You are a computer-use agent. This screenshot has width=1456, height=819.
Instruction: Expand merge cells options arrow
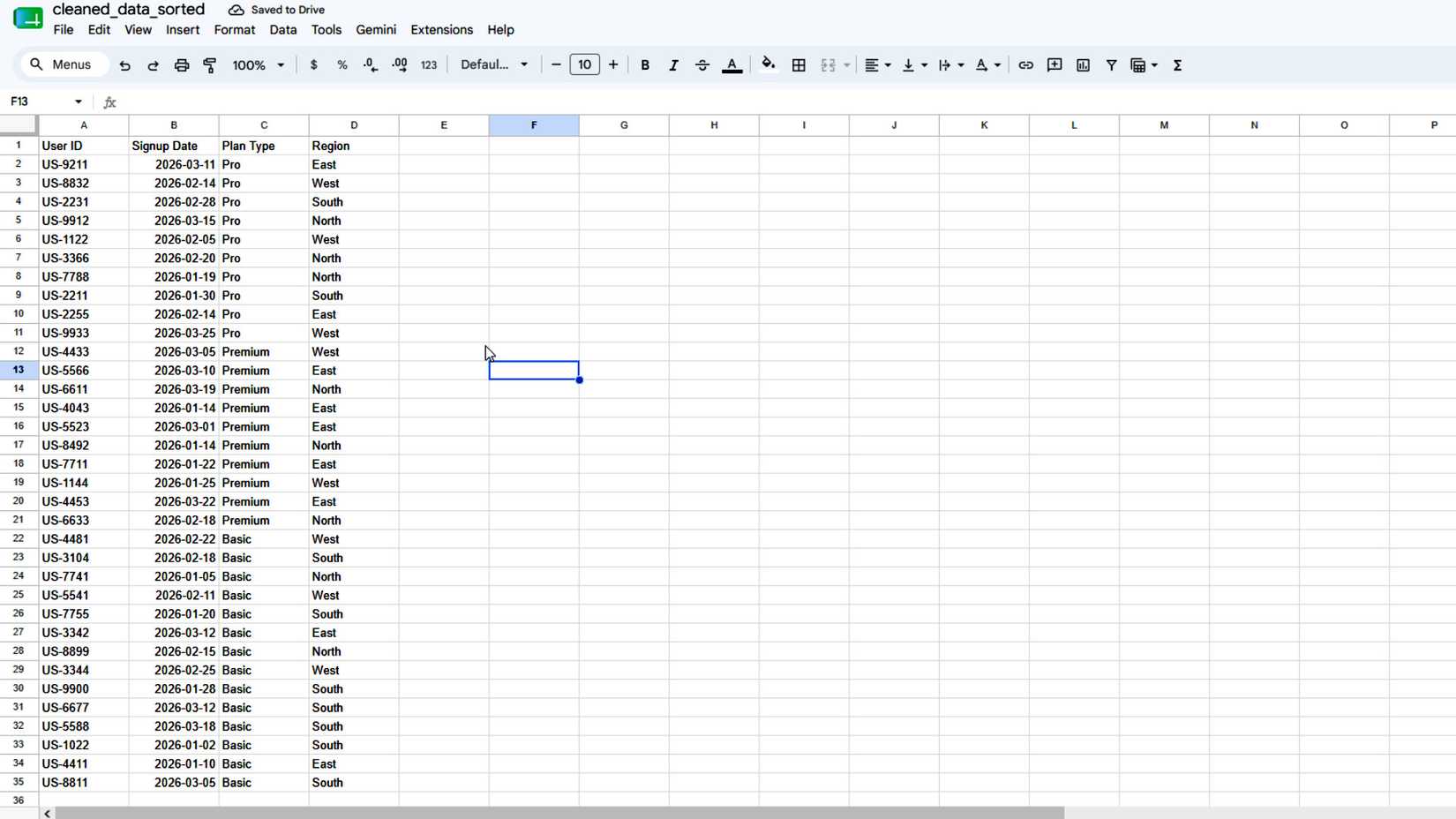(x=846, y=65)
